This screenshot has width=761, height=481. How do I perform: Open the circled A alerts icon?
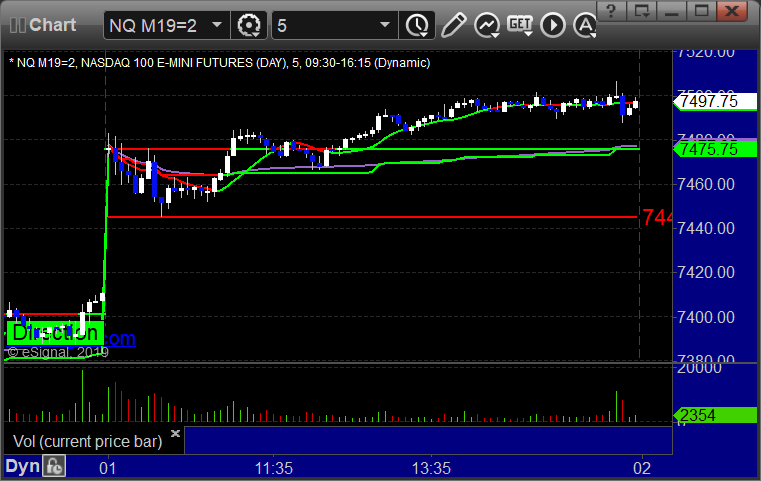click(585, 25)
